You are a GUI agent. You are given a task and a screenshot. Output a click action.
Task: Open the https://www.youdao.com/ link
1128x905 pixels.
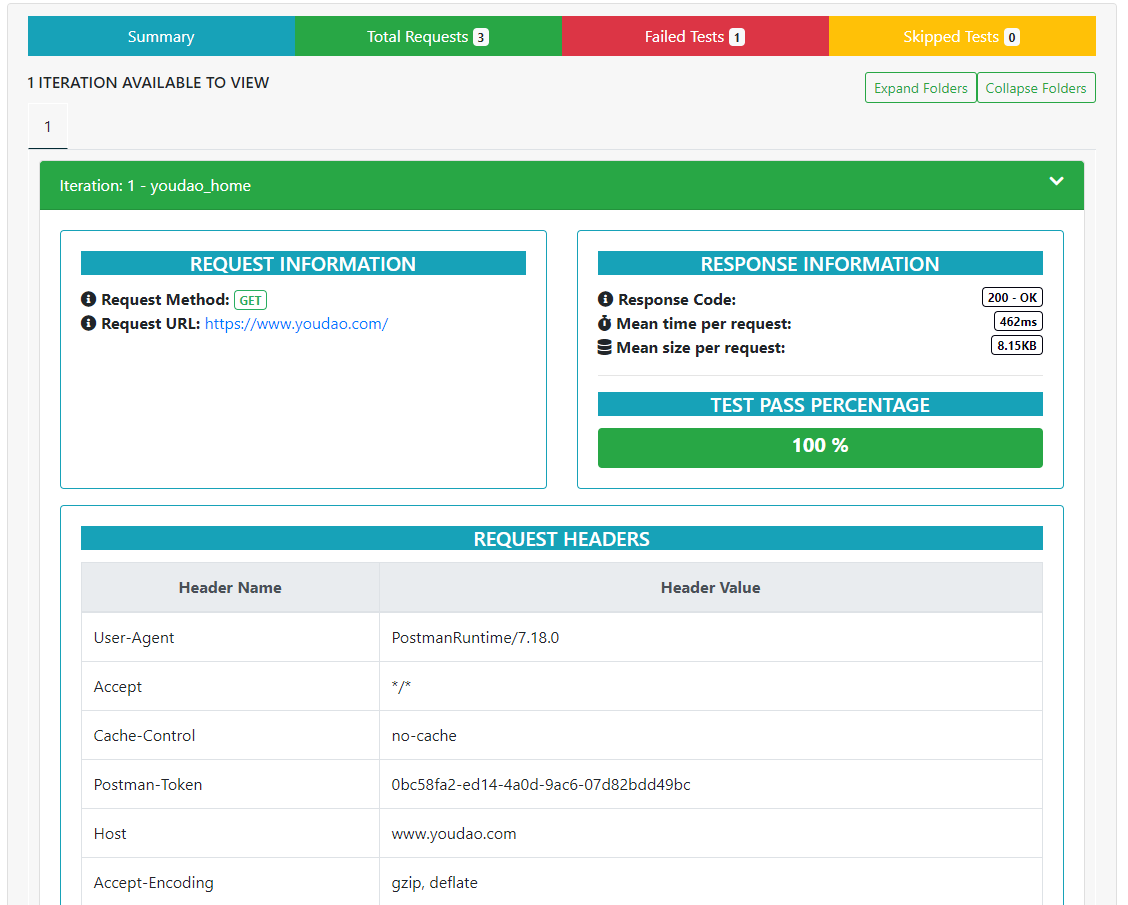pyautogui.click(x=296, y=324)
